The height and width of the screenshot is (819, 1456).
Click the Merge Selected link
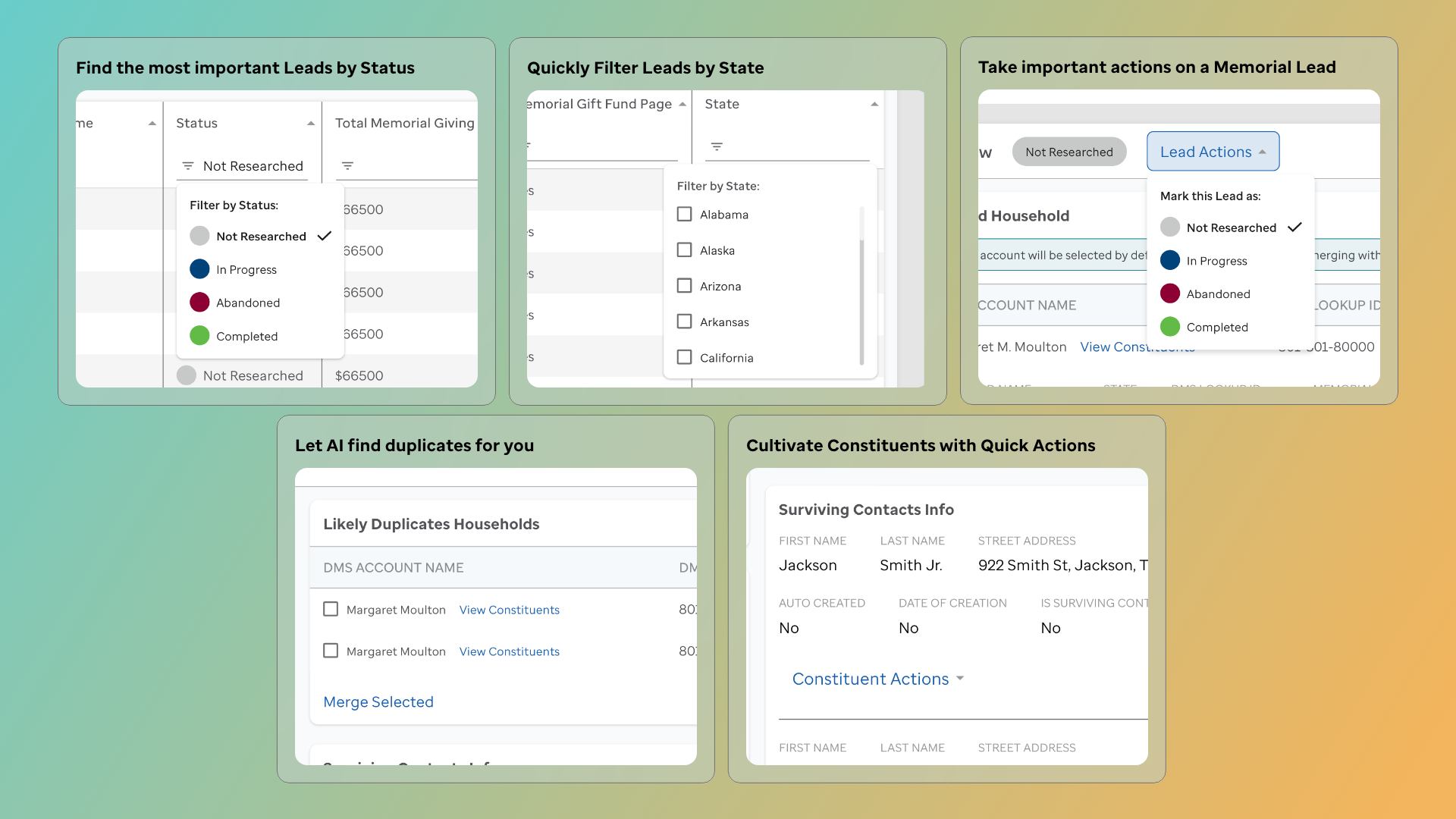(378, 701)
